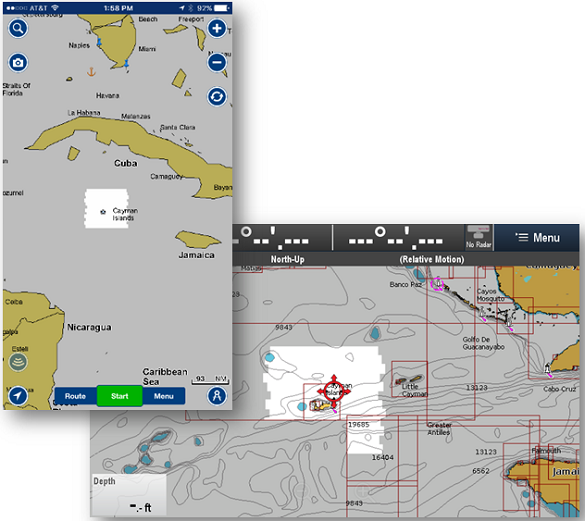Tap the orange anchor marker near Florida
This screenshot has height=521, width=585.
click(91, 71)
